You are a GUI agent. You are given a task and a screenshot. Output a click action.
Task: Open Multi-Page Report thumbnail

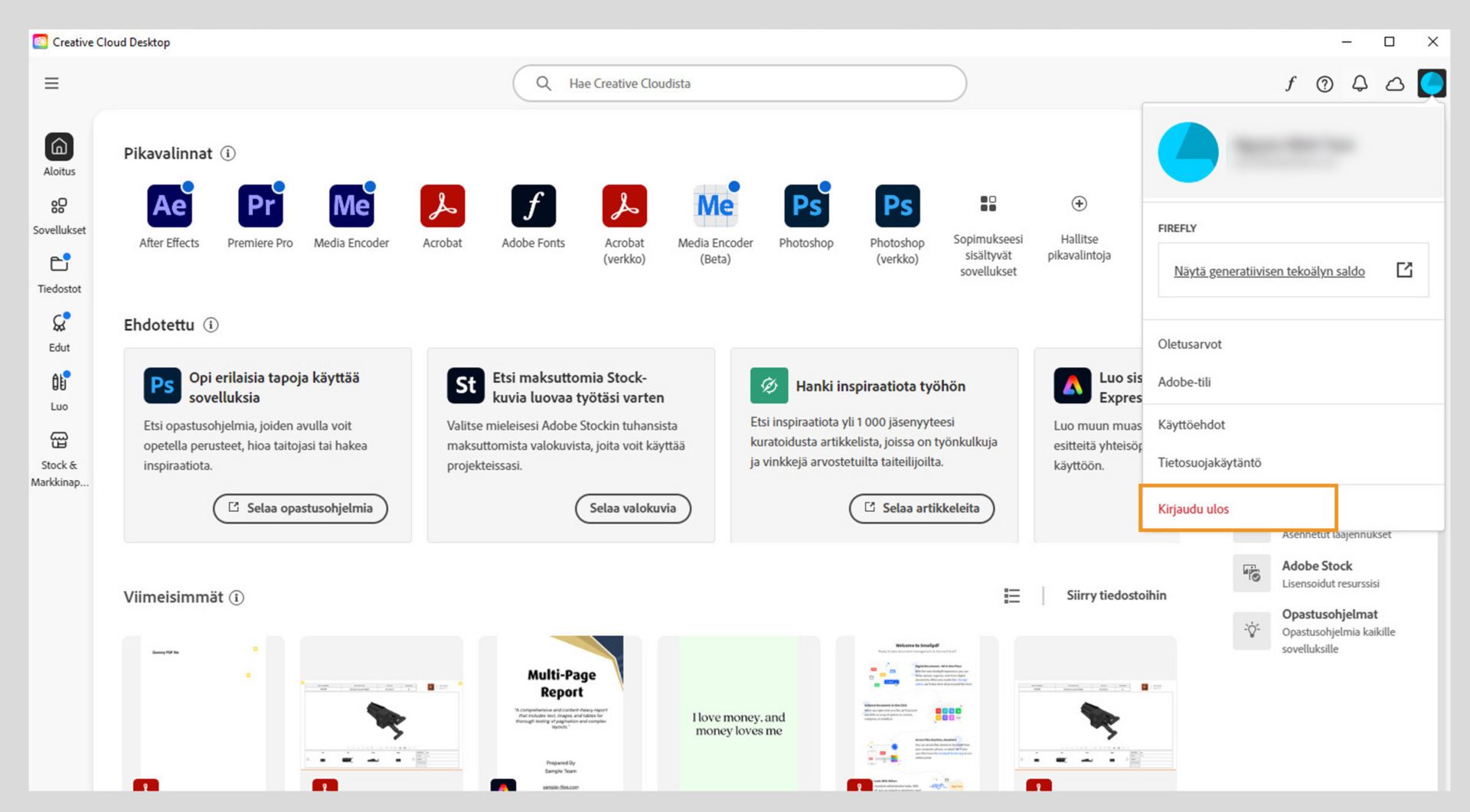[x=560, y=713]
